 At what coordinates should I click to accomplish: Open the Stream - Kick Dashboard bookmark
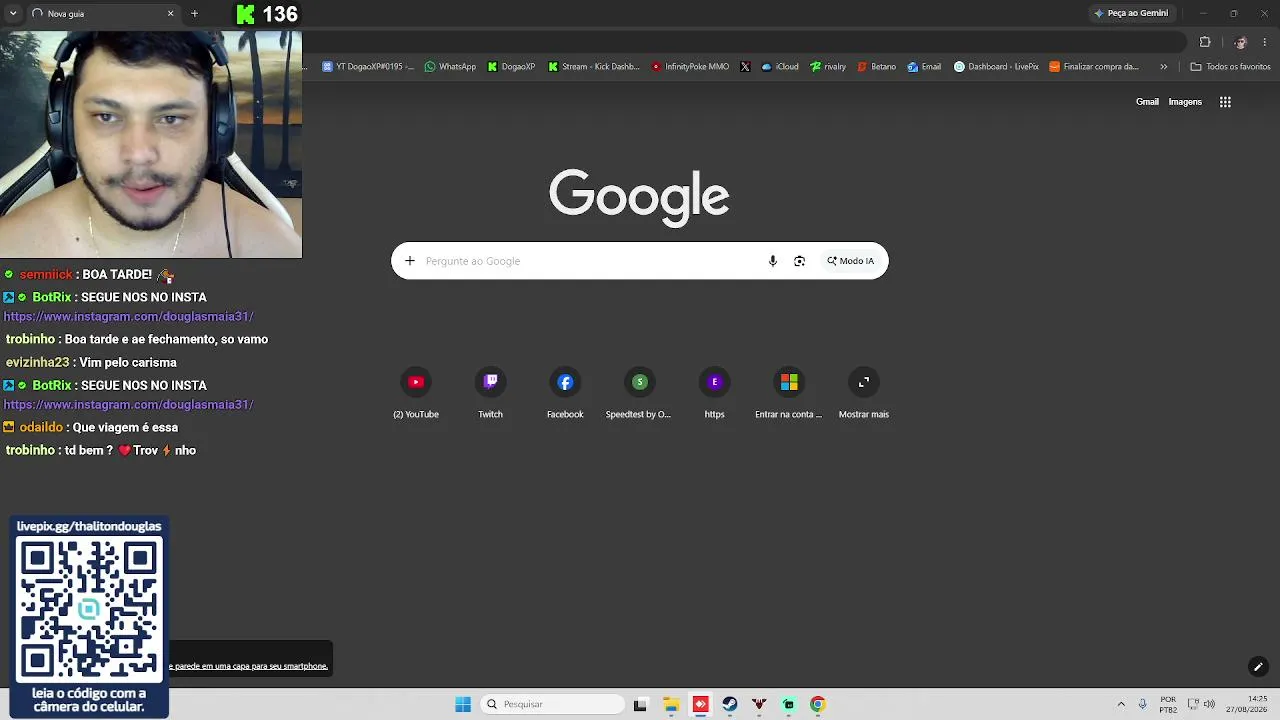(x=594, y=67)
